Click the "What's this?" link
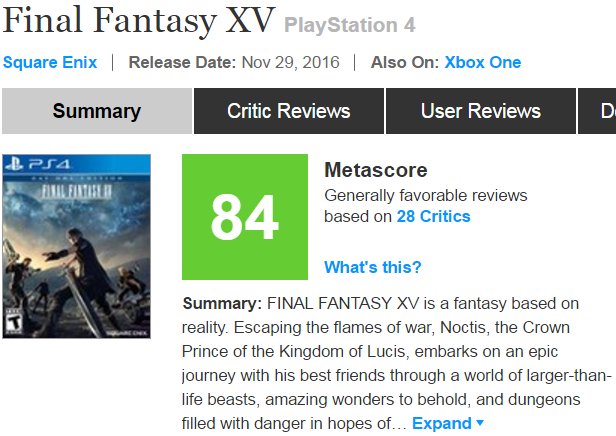 [373, 267]
